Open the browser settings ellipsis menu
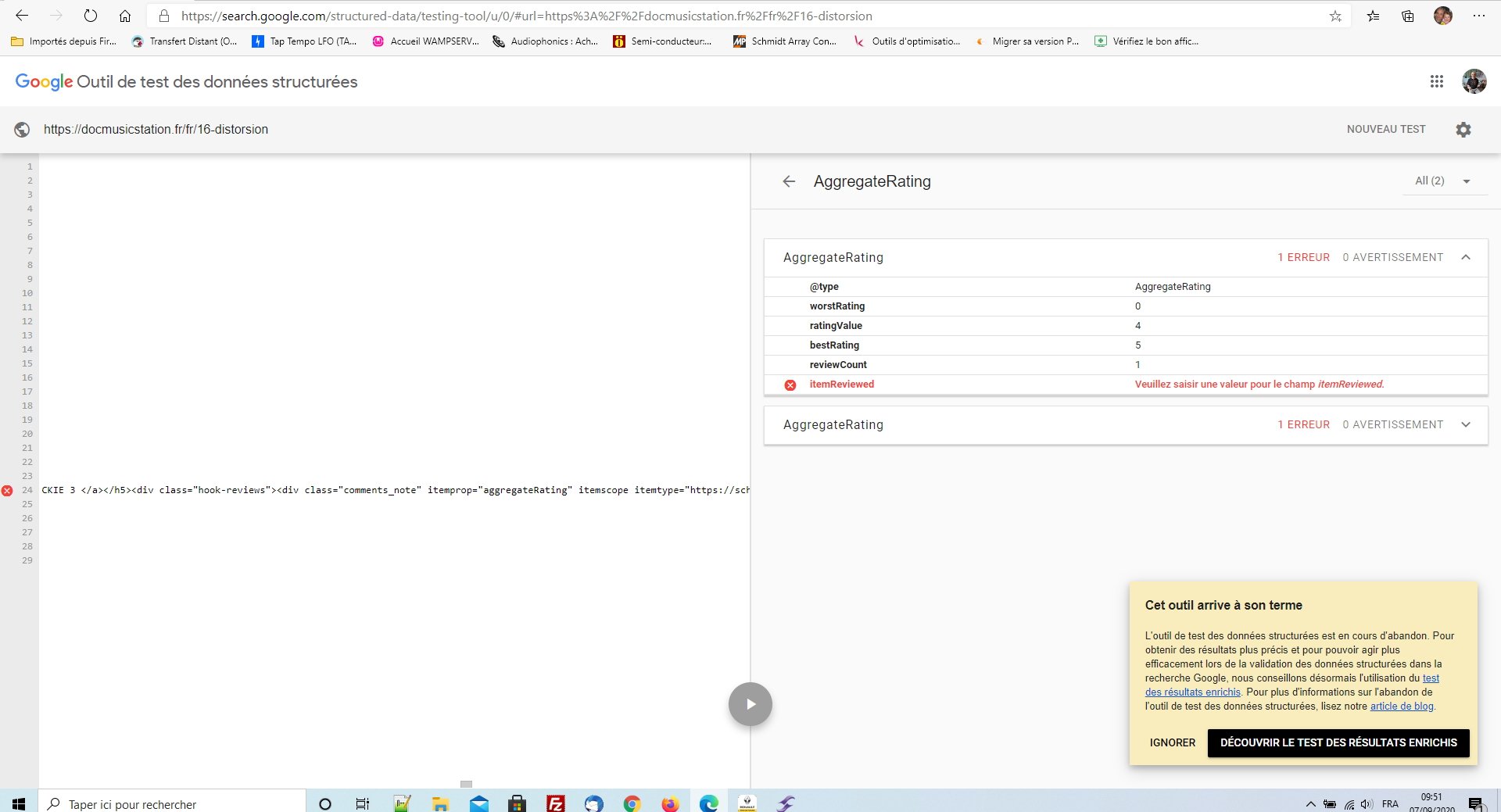The height and width of the screenshot is (812, 1501). [x=1479, y=16]
